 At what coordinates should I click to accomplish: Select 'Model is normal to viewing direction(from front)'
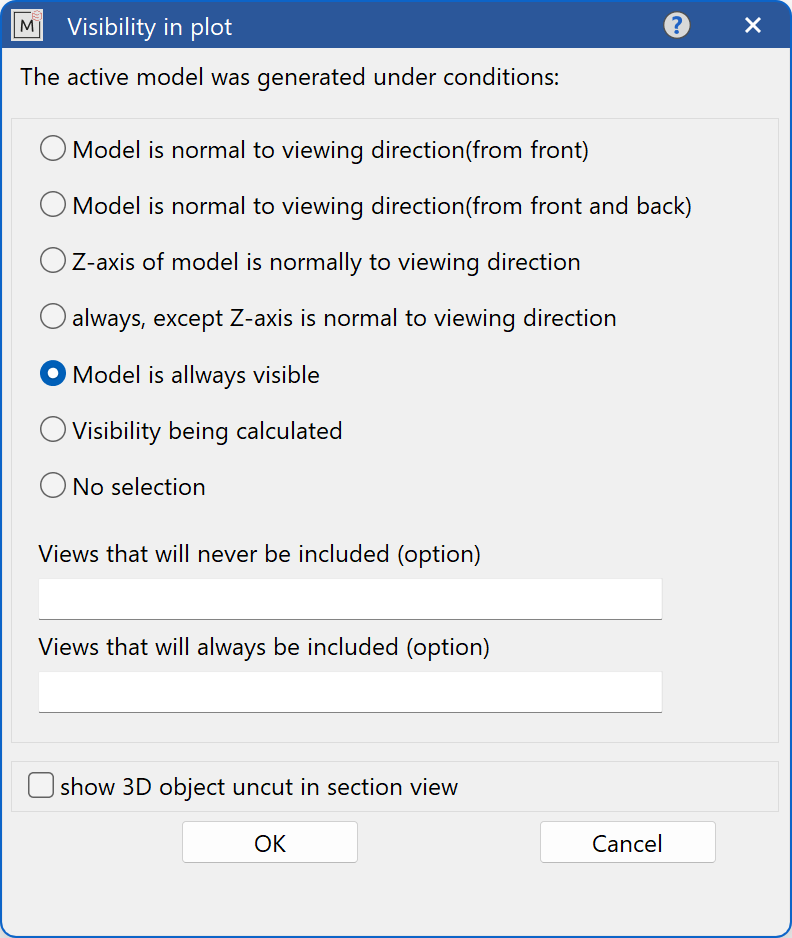click(52, 150)
